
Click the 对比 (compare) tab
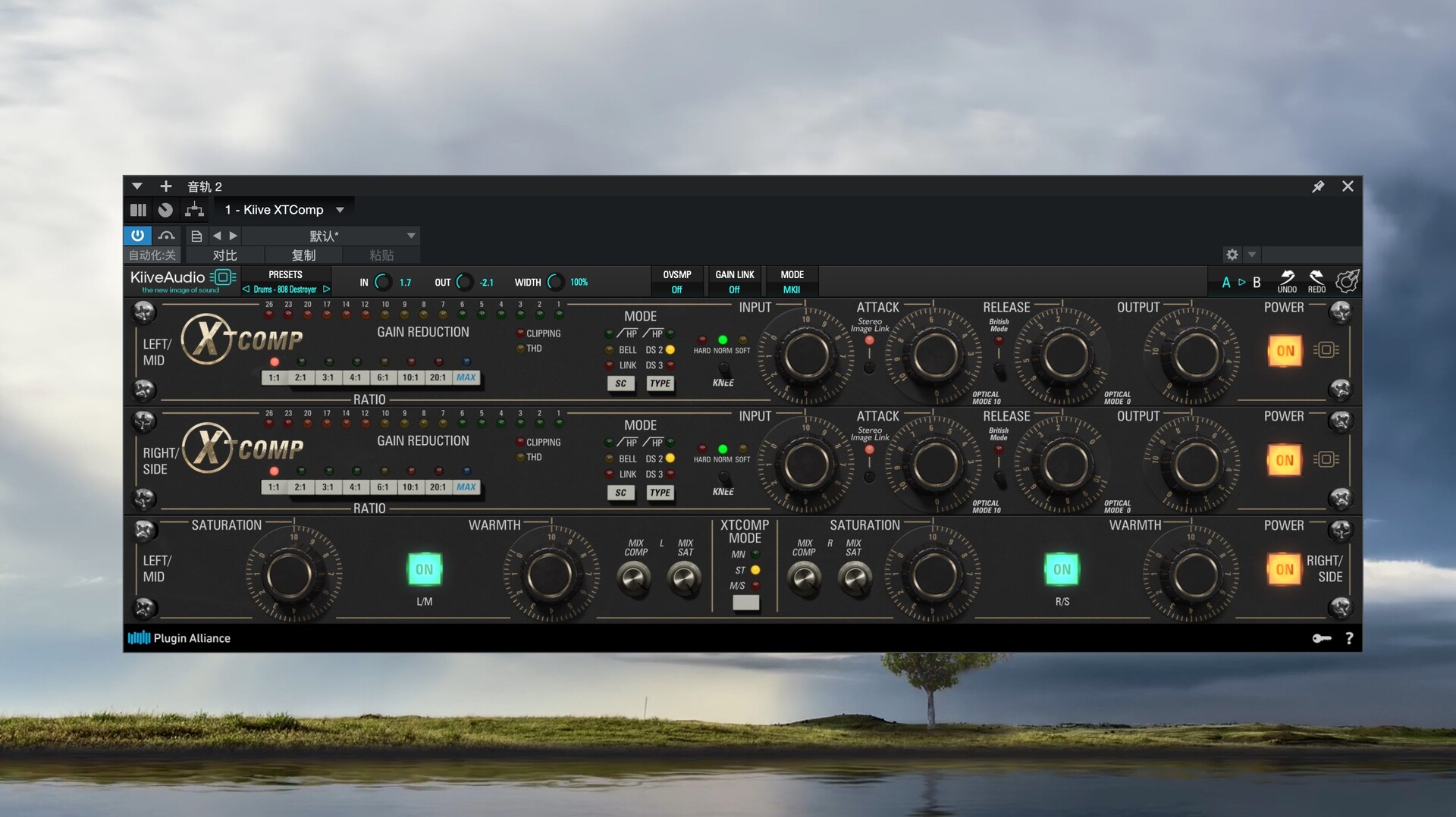(x=224, y=255)
